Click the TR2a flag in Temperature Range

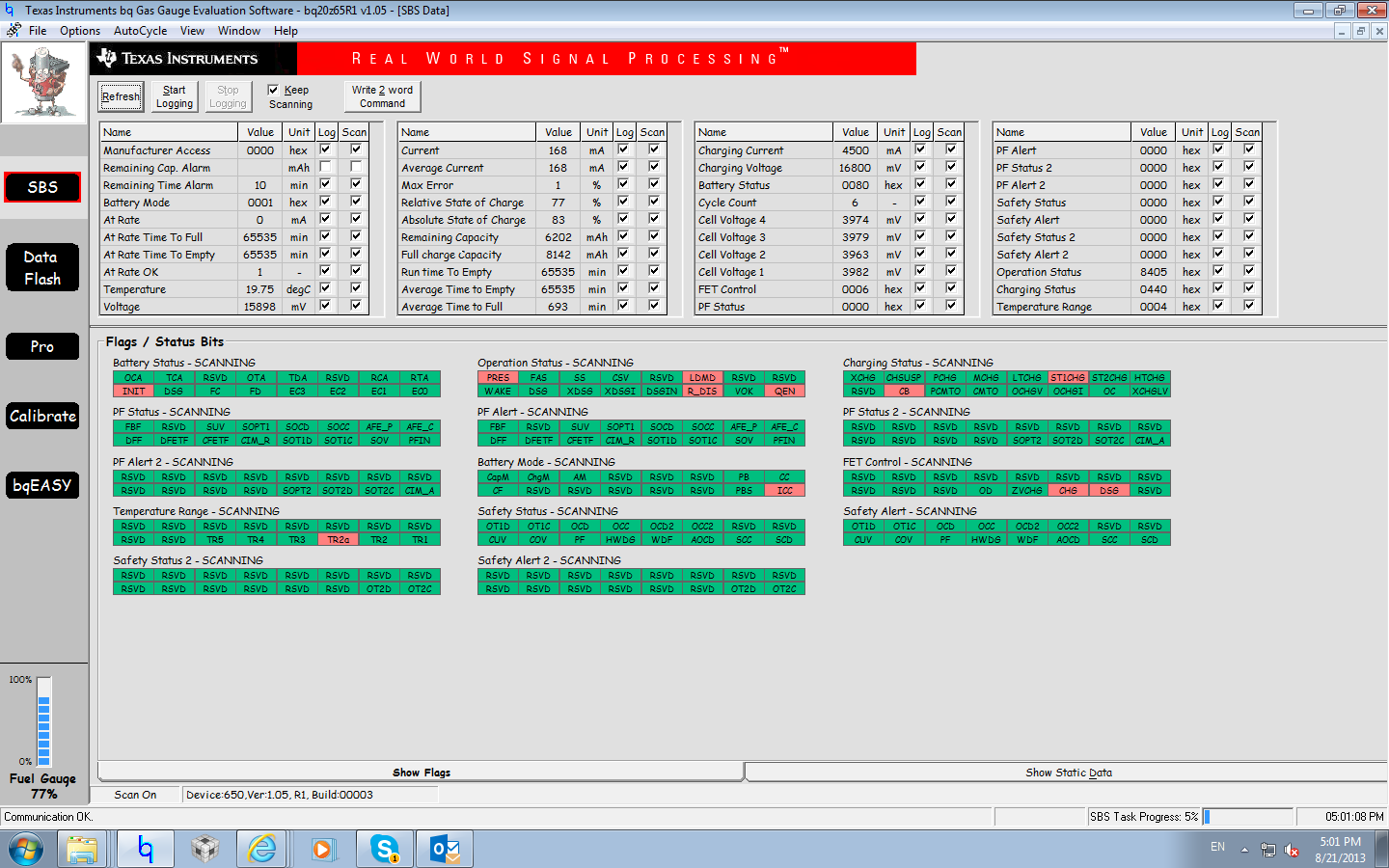(339, 540)
